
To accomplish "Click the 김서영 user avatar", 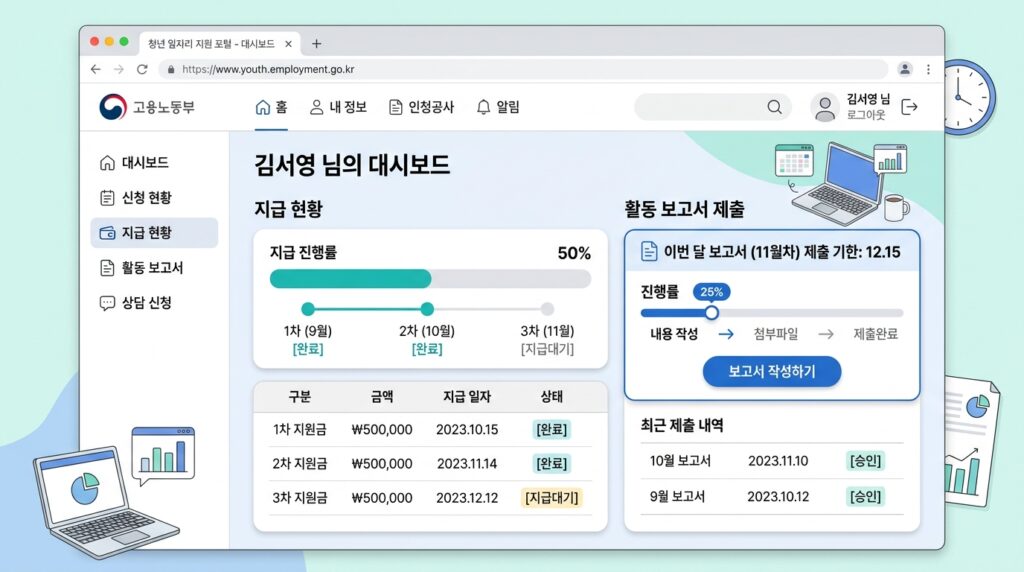I will coord(825,108).
